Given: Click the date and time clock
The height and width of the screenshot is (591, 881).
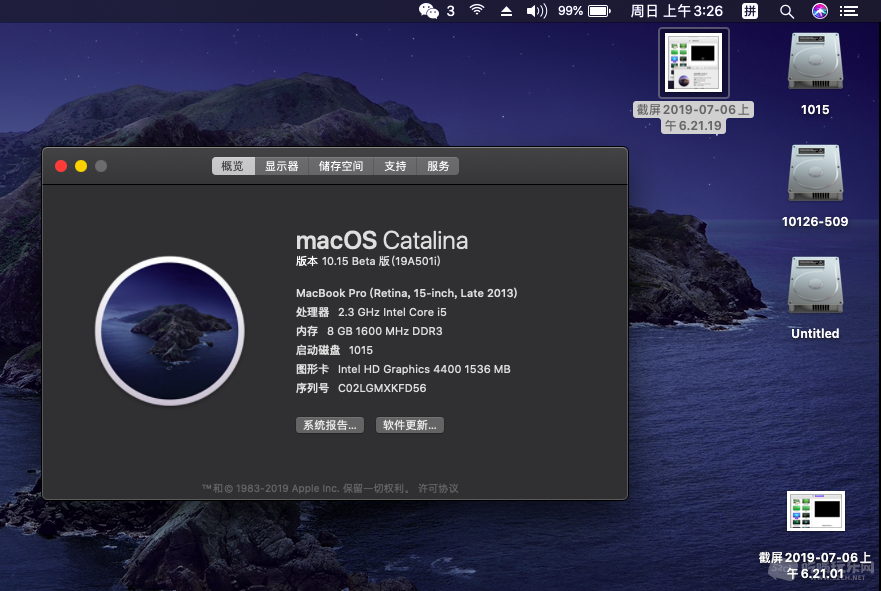Looking at the screenshot, I should click(x=676, y=11).
